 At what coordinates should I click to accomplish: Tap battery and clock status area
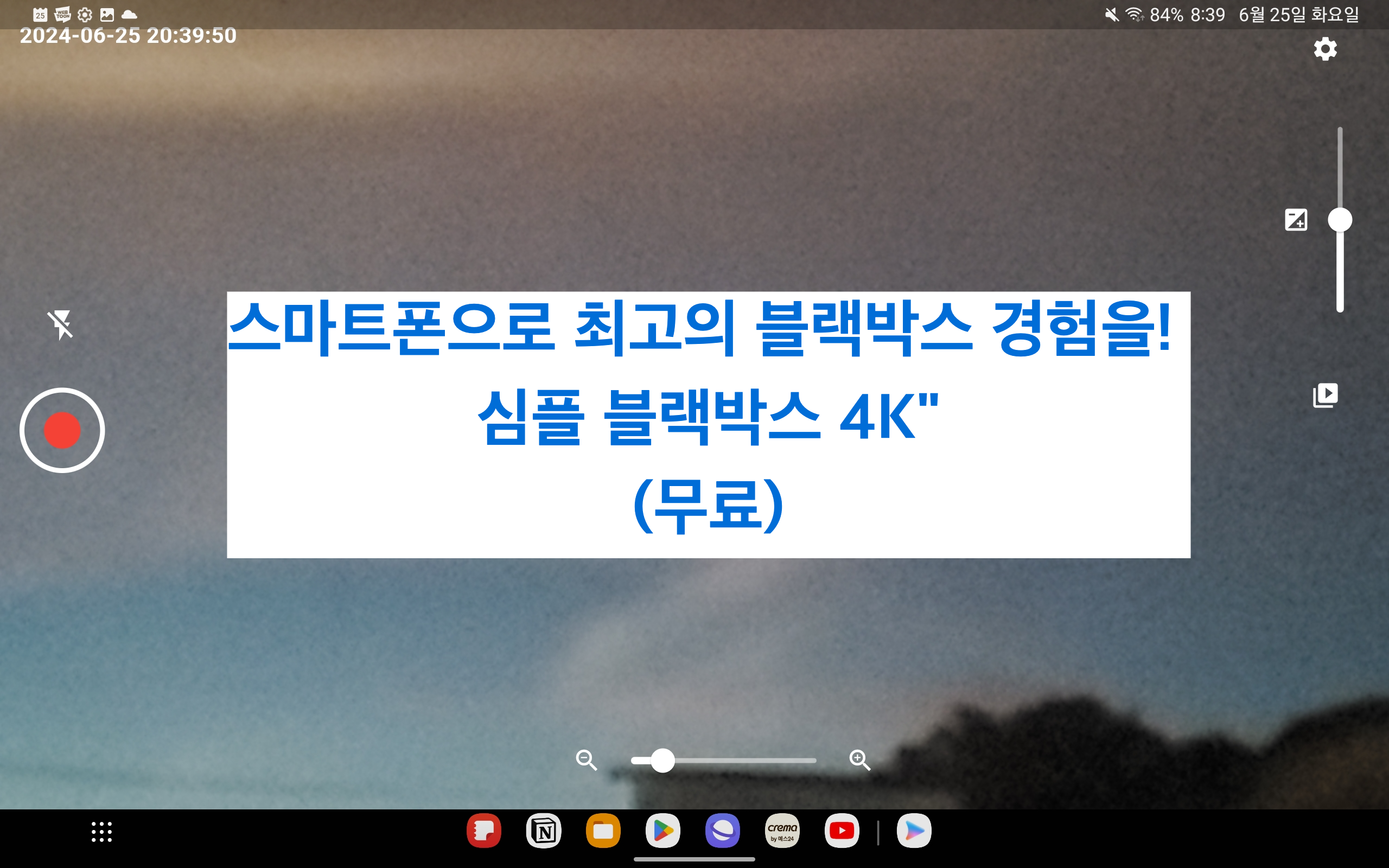1187,15
